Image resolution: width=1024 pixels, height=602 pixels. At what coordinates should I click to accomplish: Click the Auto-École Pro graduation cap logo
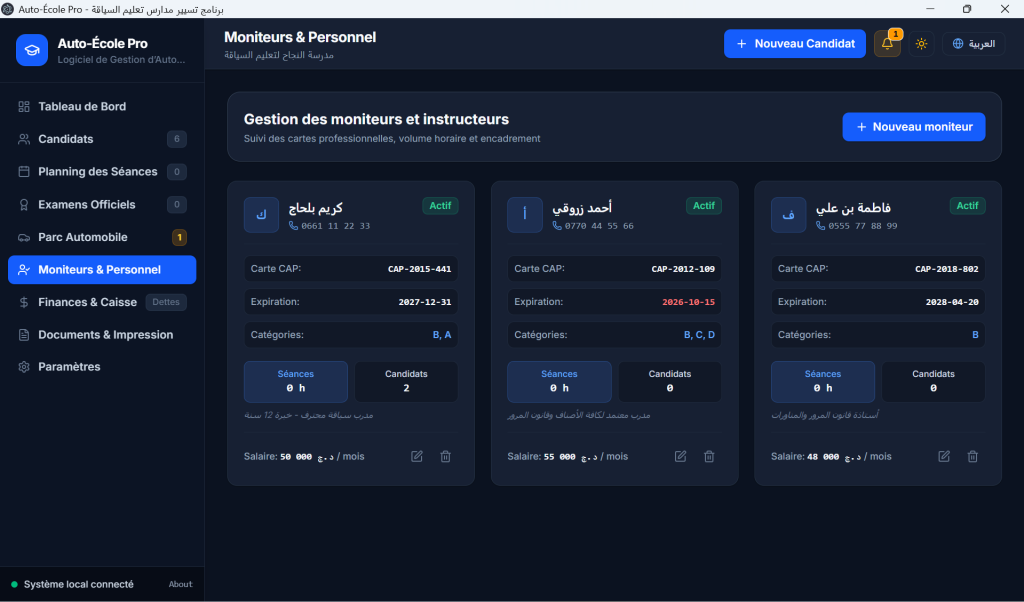[x=32, y=50]
